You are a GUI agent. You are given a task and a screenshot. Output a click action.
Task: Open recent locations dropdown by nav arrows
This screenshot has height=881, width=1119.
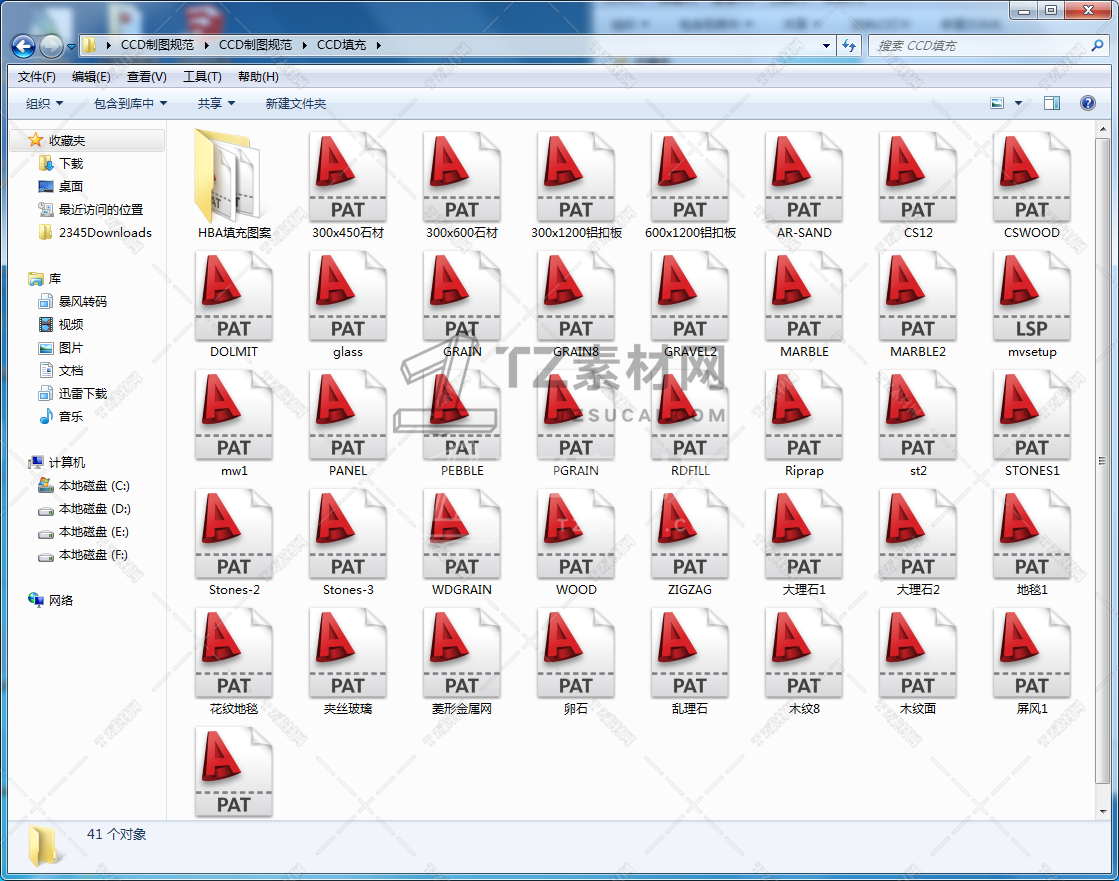(71, 47)
